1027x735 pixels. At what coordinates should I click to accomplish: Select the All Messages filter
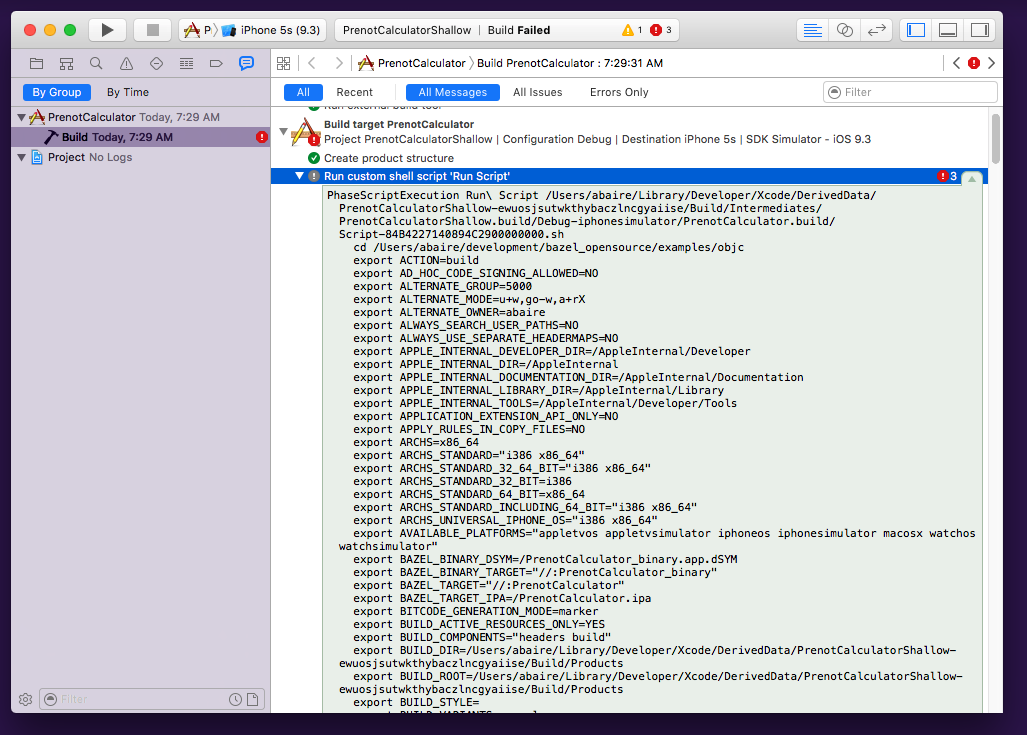coord(453,92)
